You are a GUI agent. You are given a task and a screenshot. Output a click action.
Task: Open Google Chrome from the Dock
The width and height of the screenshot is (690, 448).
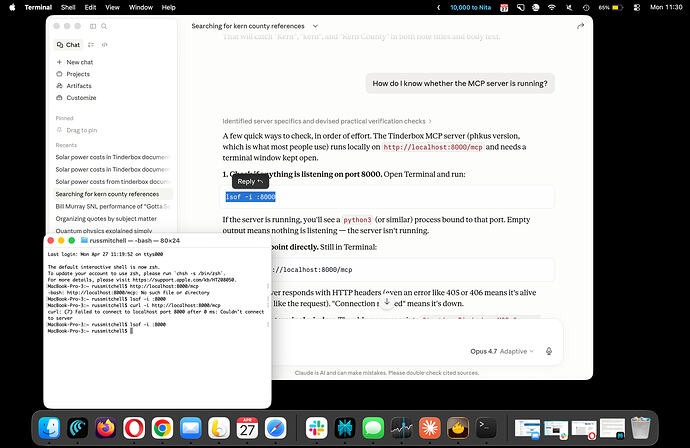tap(162, 428)
